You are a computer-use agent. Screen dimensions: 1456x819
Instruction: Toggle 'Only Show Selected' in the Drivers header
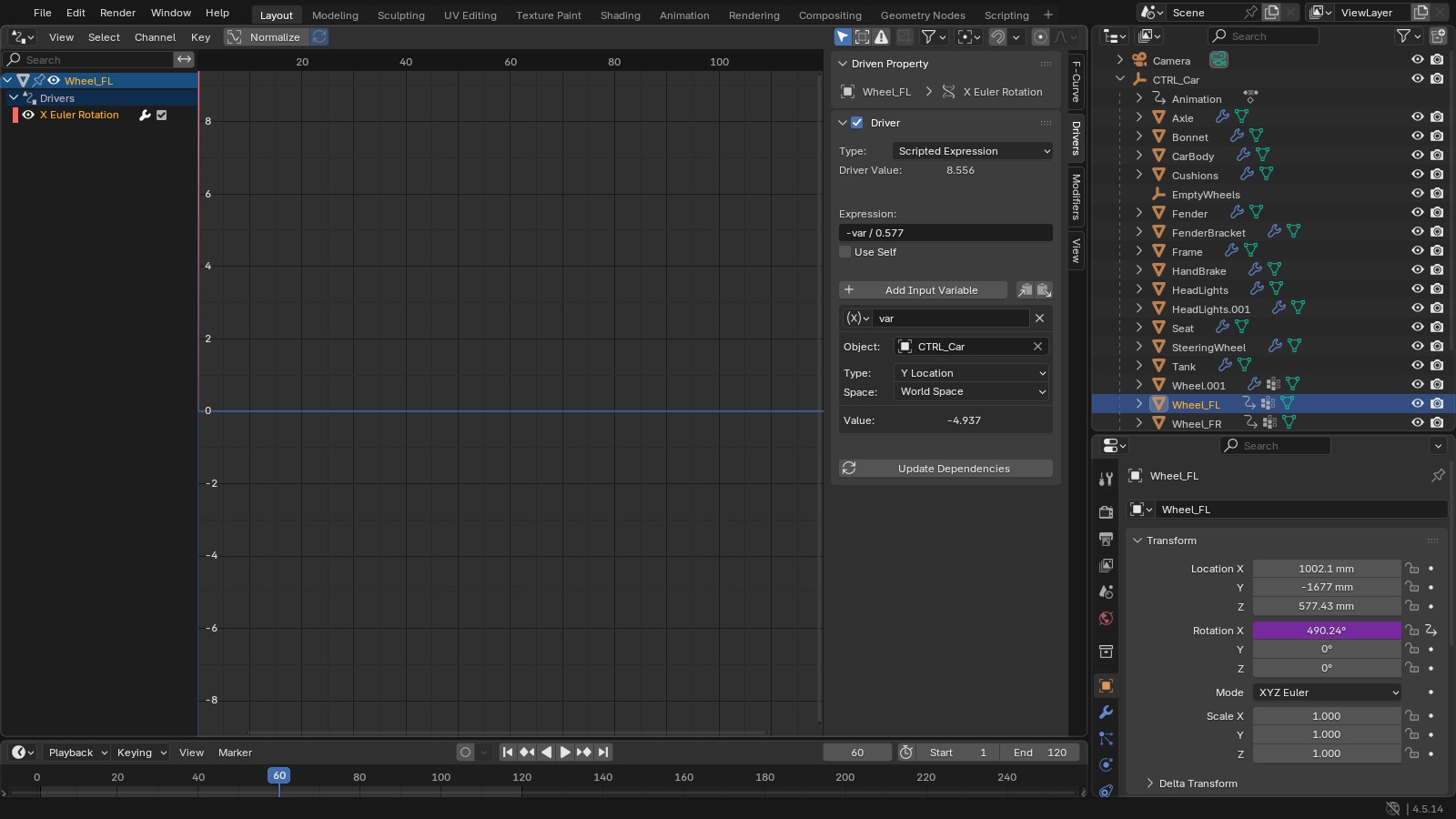point(843,37)
